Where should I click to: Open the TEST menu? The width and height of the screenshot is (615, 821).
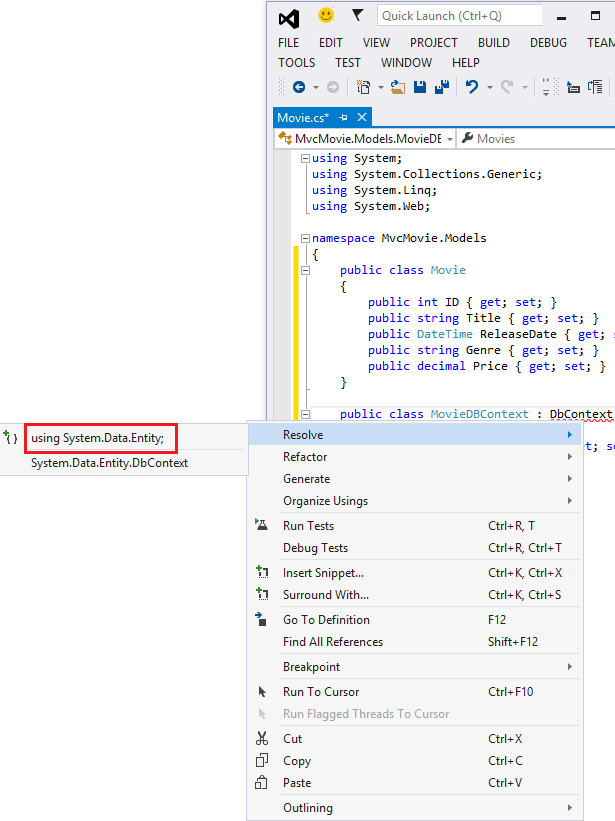348,63
